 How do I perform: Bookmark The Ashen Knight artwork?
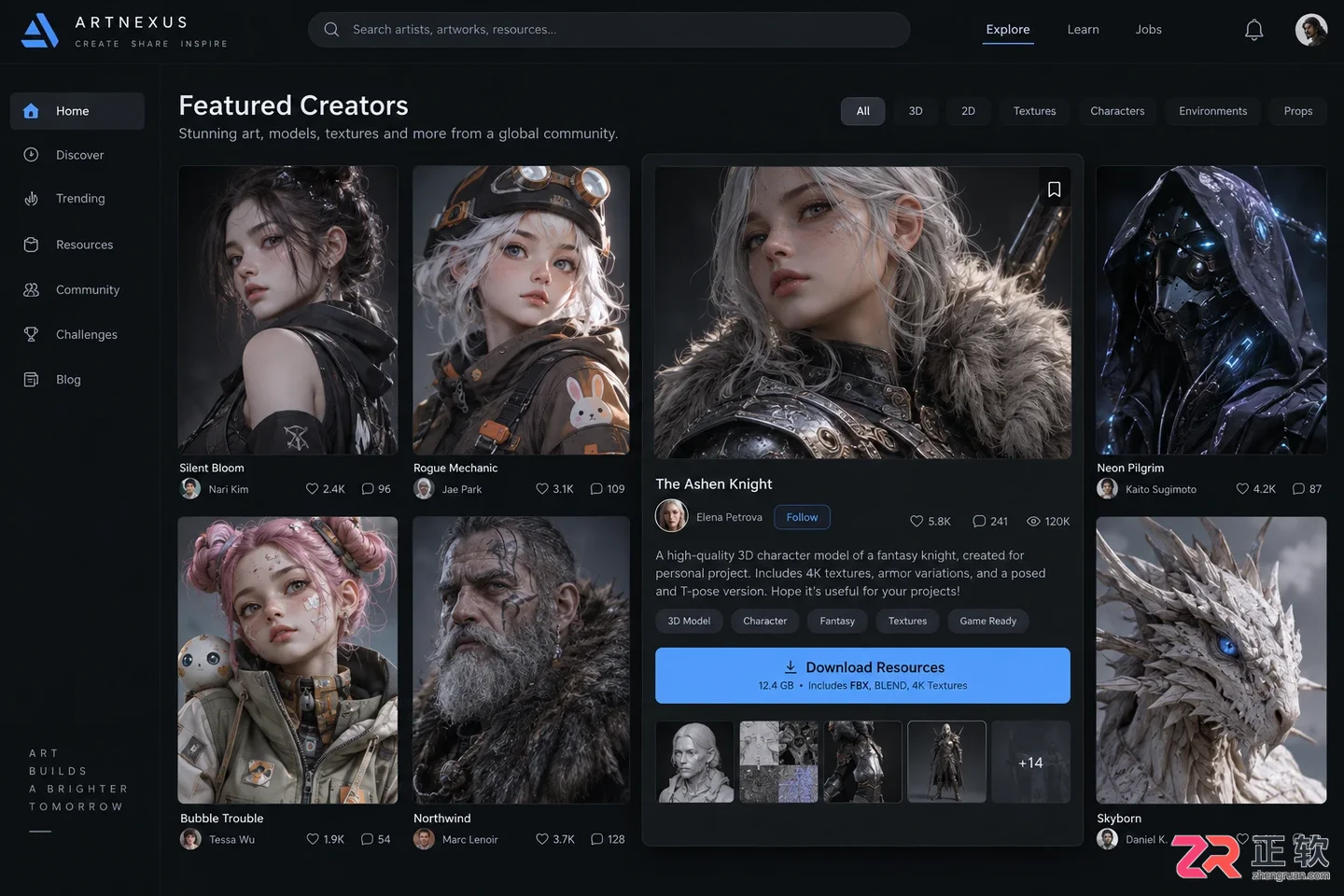point(1054,189)
